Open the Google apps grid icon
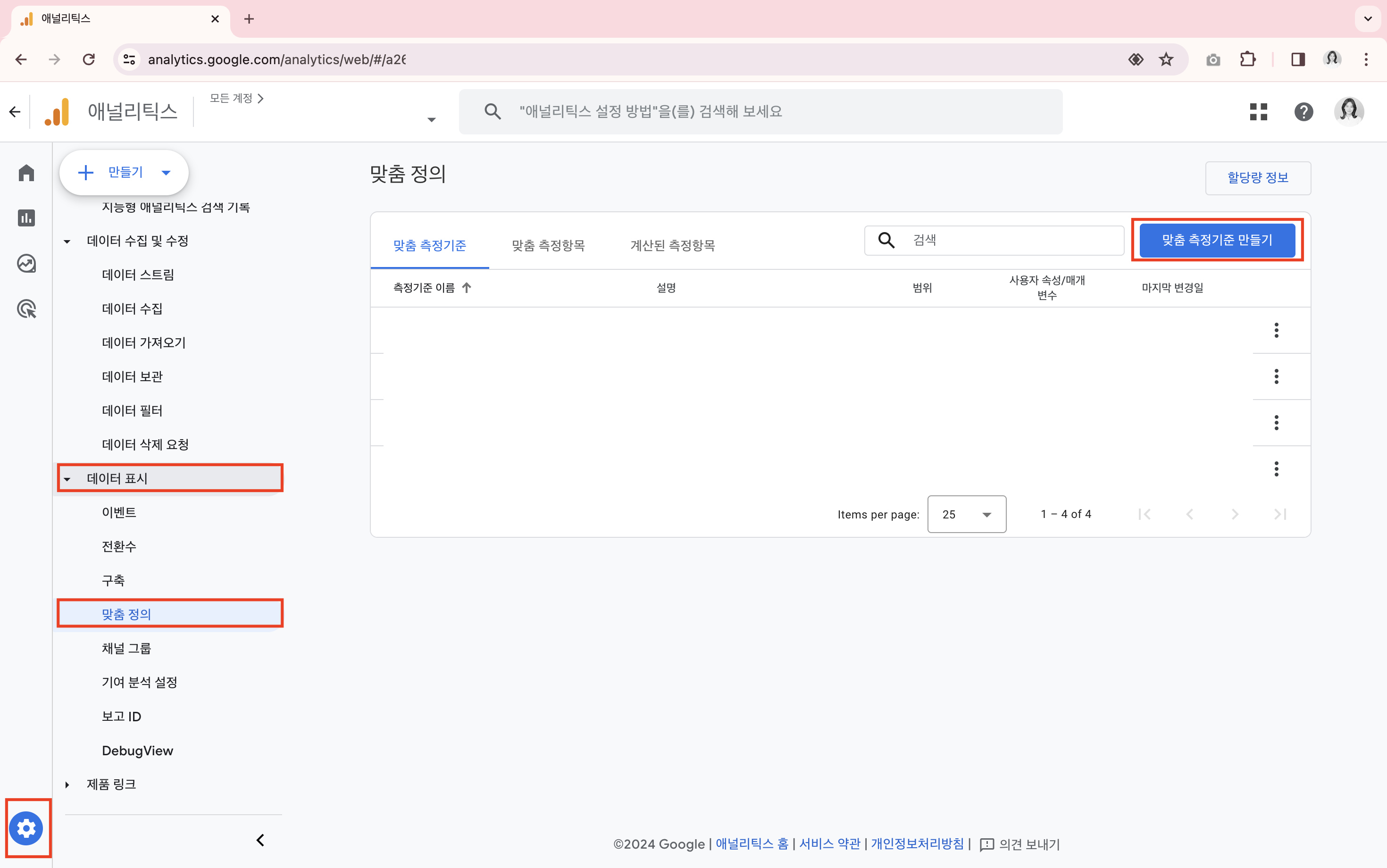This screenshot has height=868, width=1387. click(x=1258, y=111)
